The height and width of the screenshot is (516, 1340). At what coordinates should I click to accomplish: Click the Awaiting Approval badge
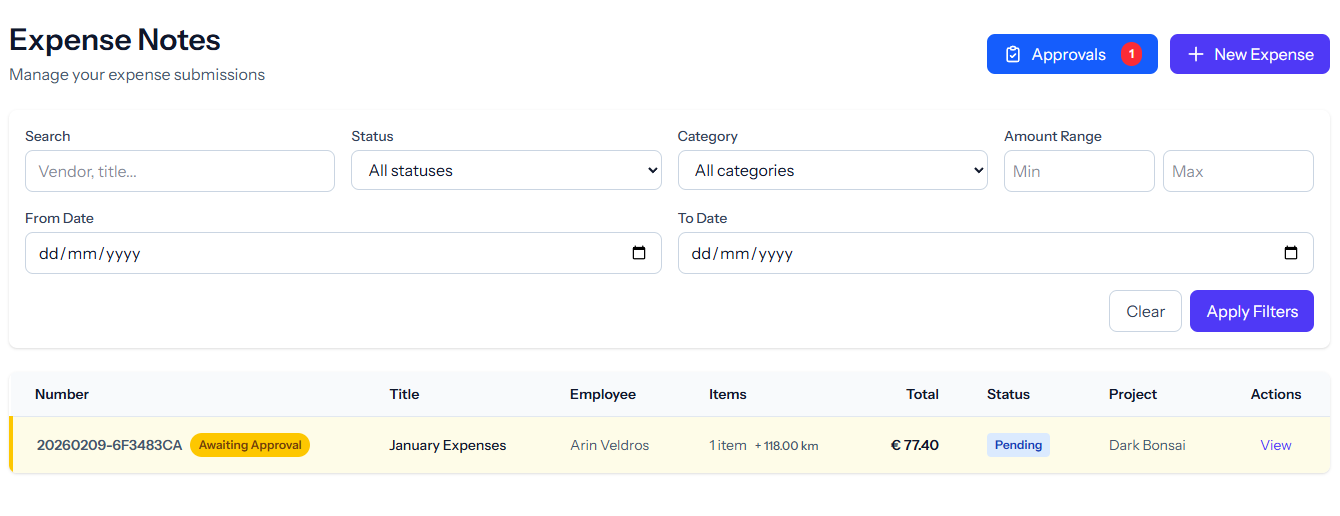250,445
